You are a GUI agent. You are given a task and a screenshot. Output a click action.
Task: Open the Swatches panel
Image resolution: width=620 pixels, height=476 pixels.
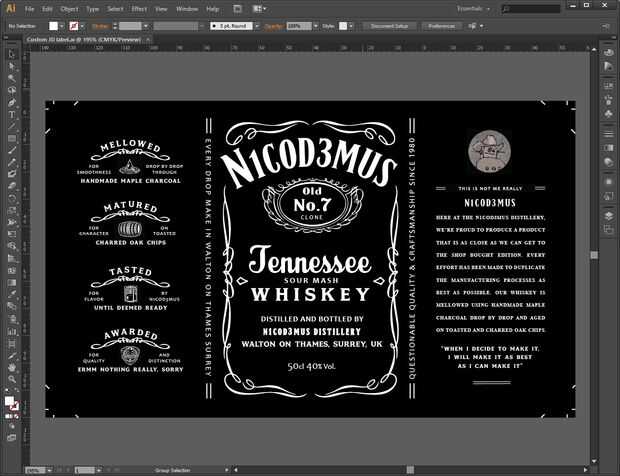(x=609, y=85)
